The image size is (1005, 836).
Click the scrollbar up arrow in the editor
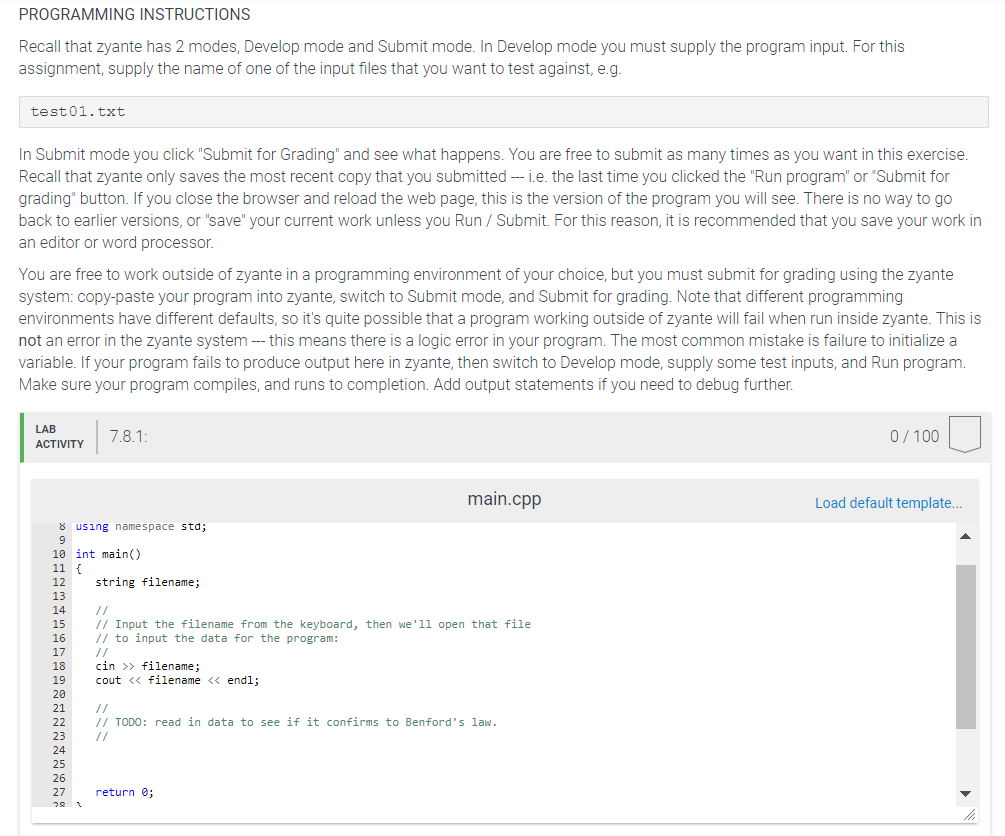pyautogui.click(x=964, y=537)
